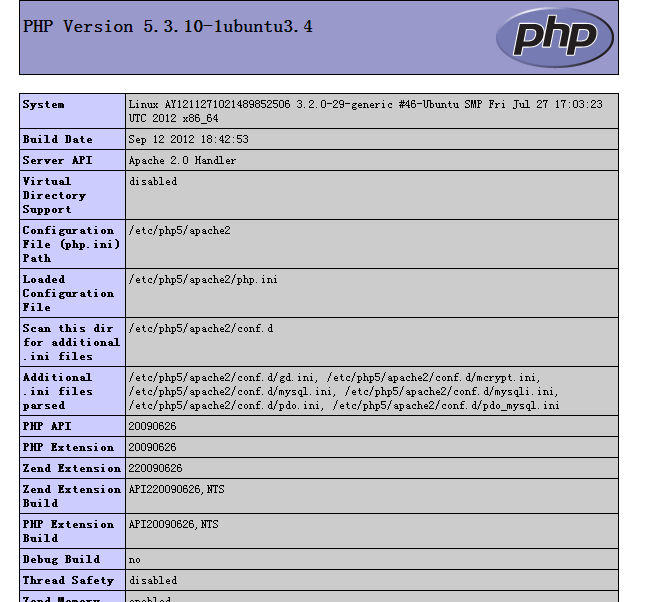
Task: Click the Server API label
Action: (x=57, y=160)
